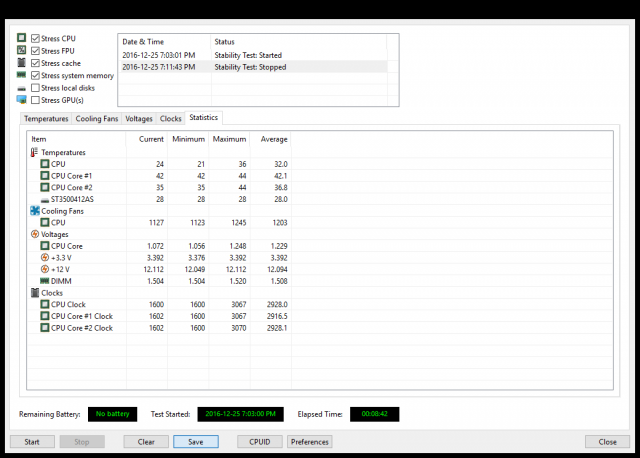
Task: Click the Average column header
Action: pyautogui.click(x=274, y=139)
